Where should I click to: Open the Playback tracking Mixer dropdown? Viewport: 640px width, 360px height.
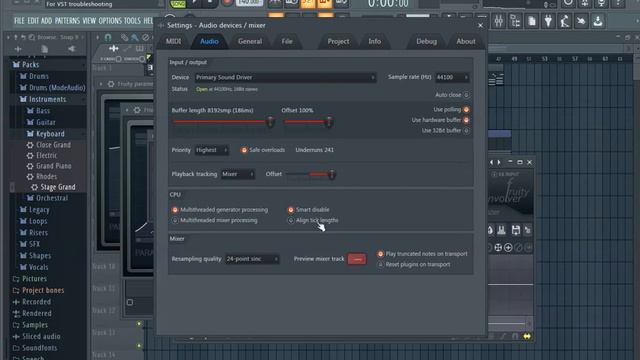tap(238, 174)
